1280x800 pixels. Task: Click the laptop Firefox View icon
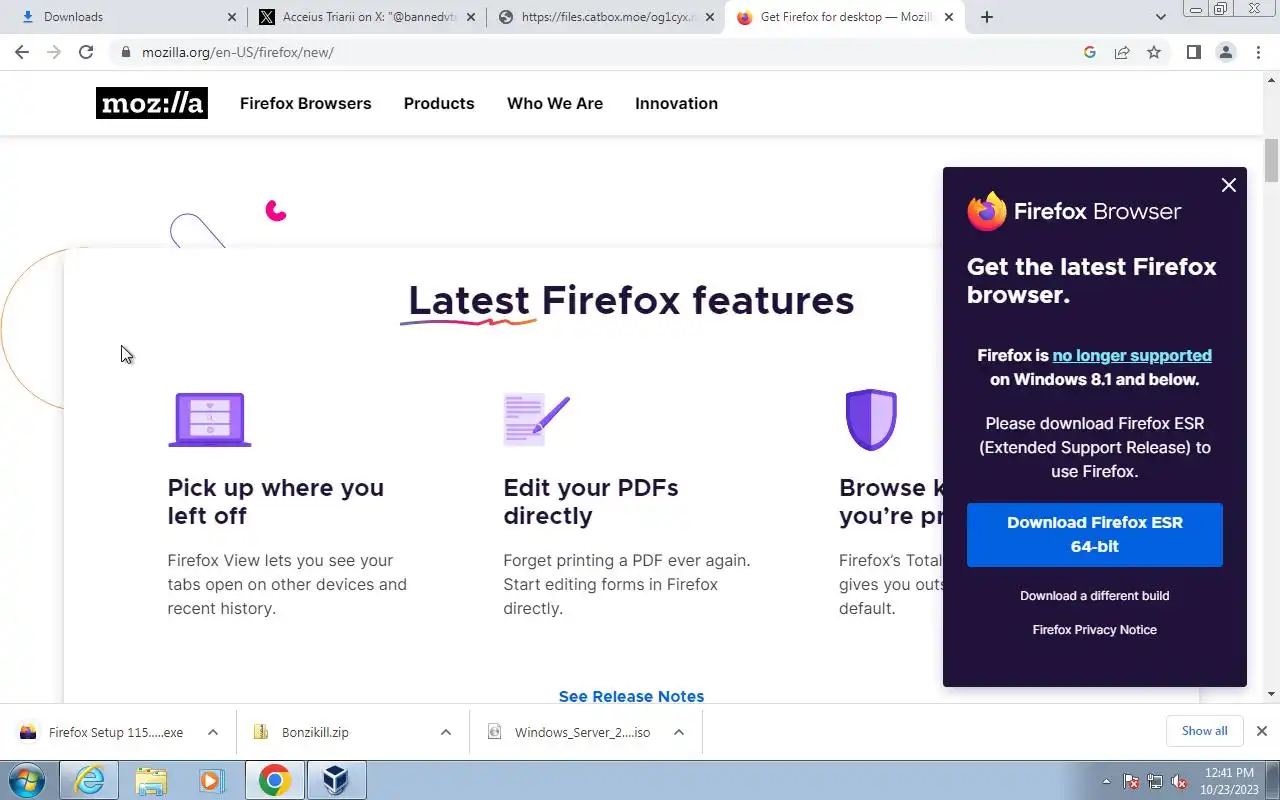210,419
